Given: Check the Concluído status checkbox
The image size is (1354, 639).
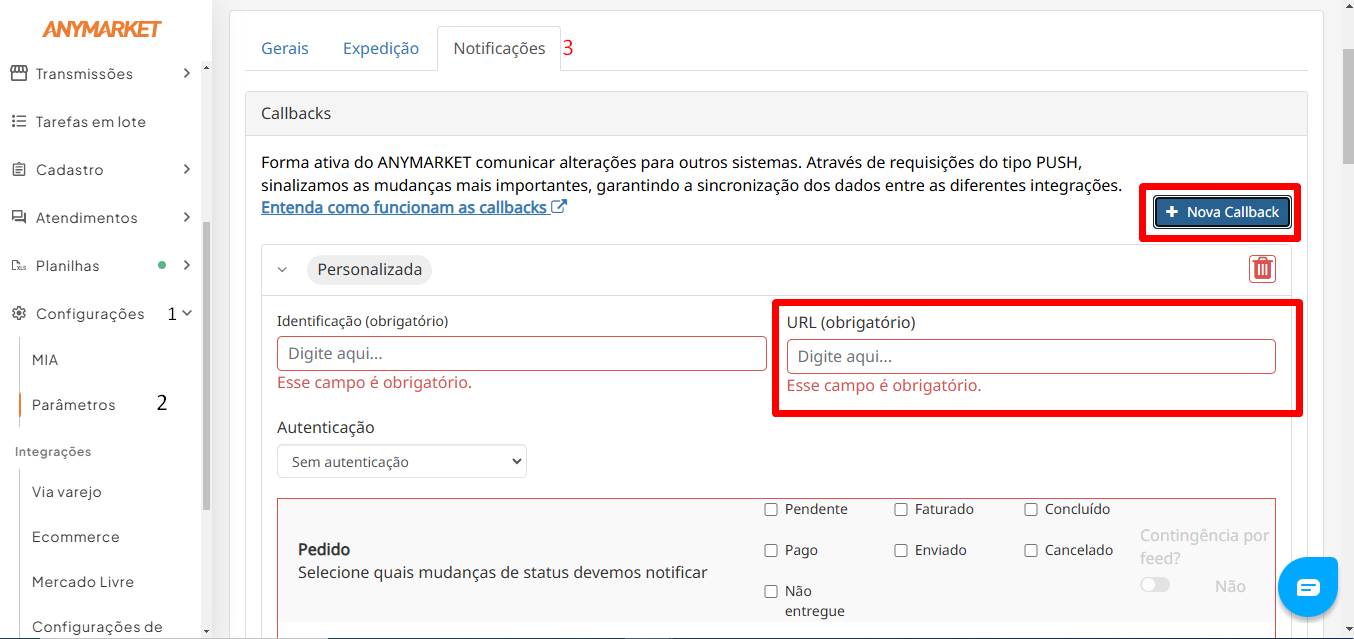Looking at the screenshot, I should pos(1031,509).
